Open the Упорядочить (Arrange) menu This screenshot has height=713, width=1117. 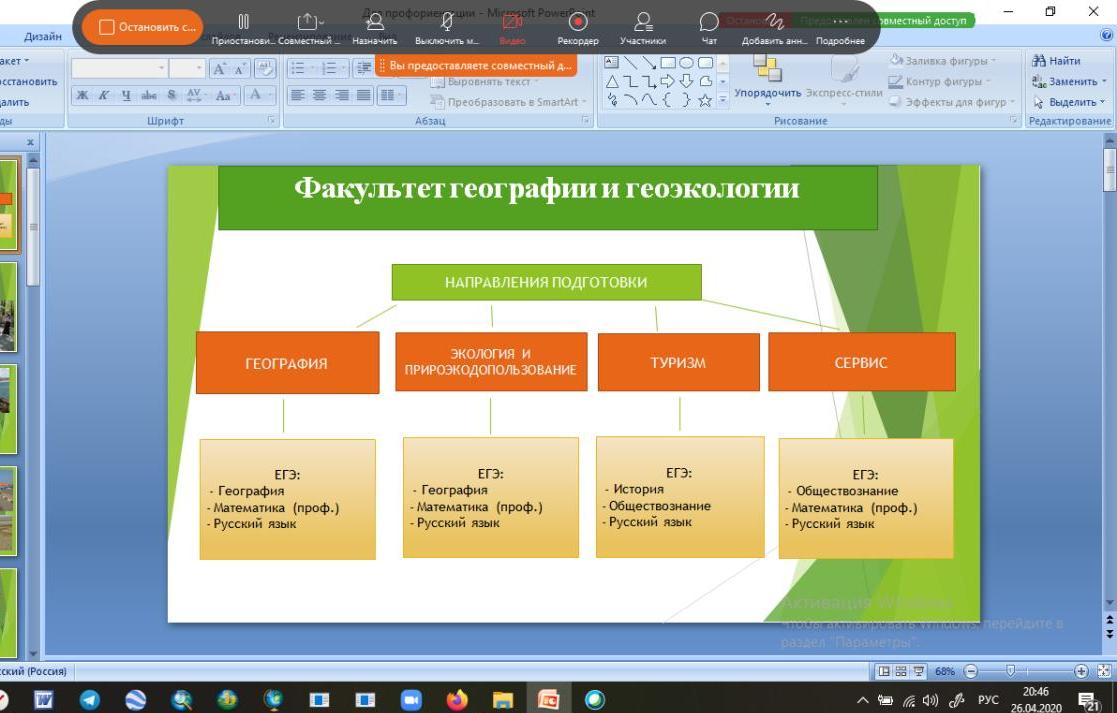pyautogui.click(x=767, y=80)
